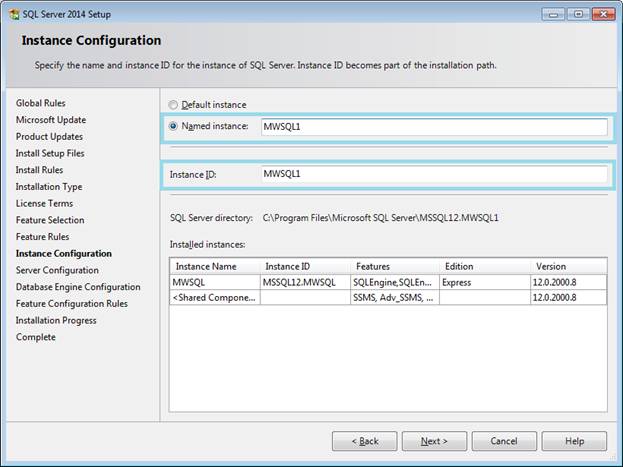
Task: Open Help for setup
Action: (x=574, y=441)
